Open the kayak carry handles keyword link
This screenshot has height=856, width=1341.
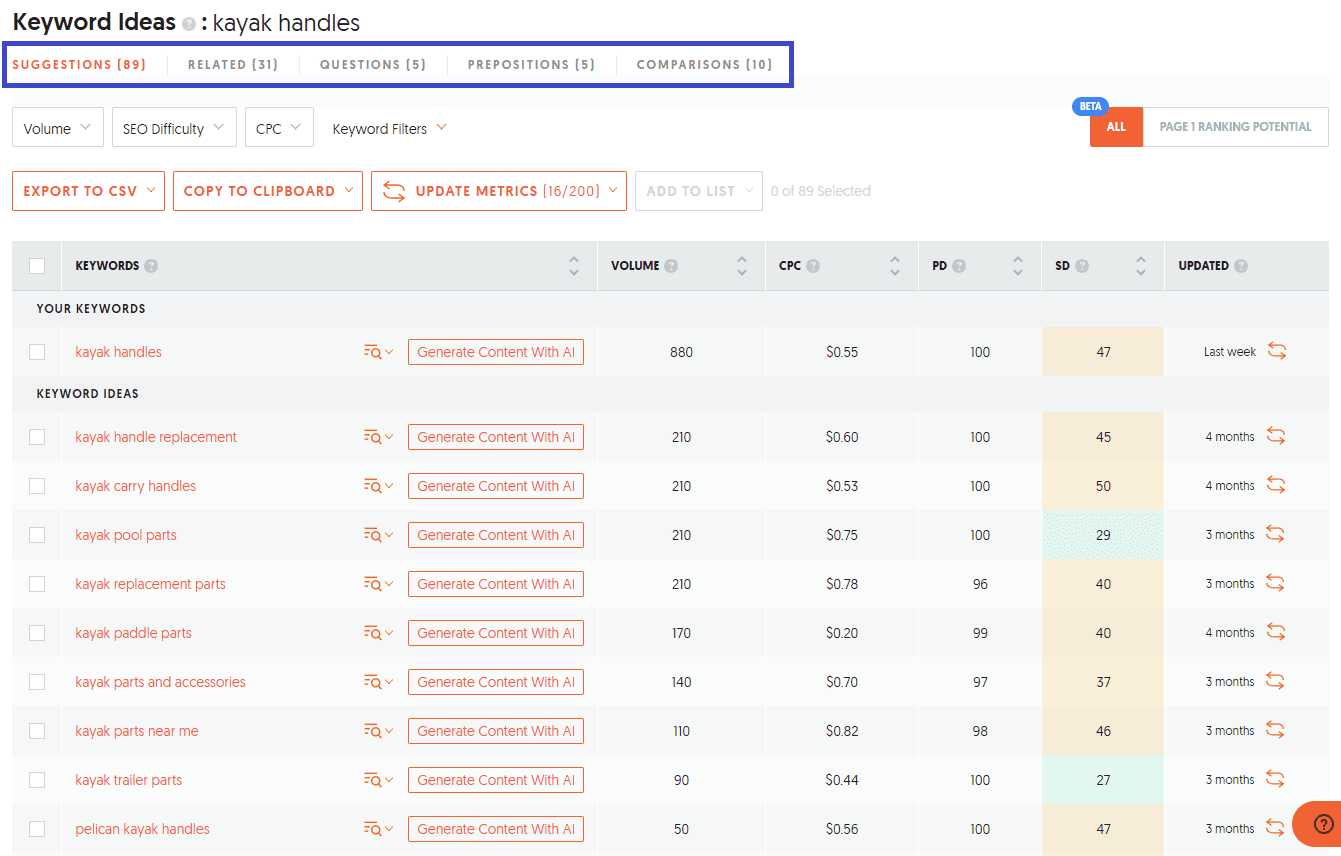tap(136, 486)
